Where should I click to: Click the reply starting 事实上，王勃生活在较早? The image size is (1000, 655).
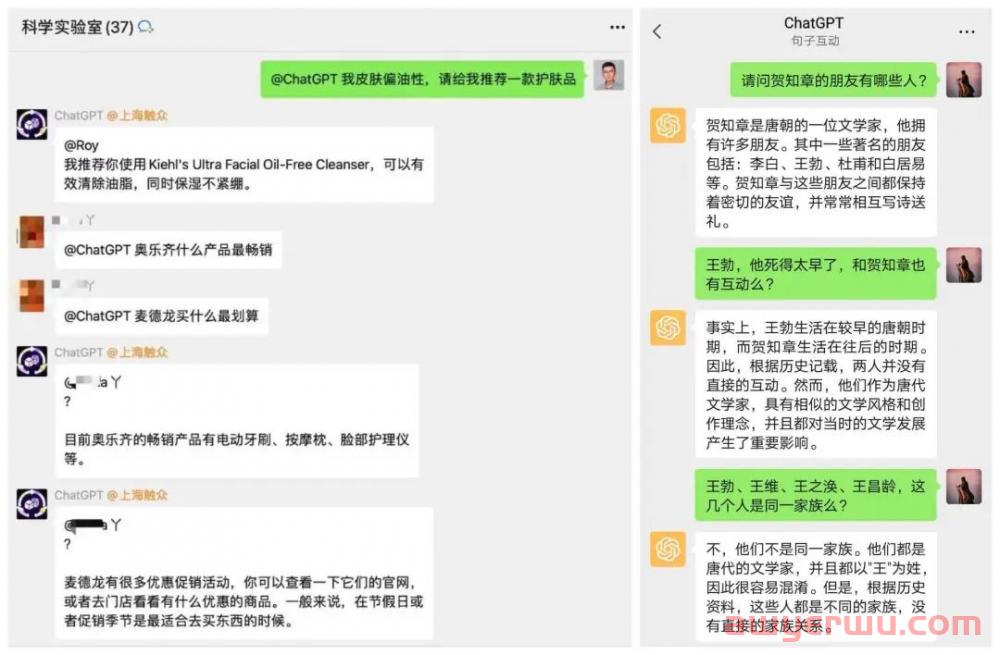[816, 384]
